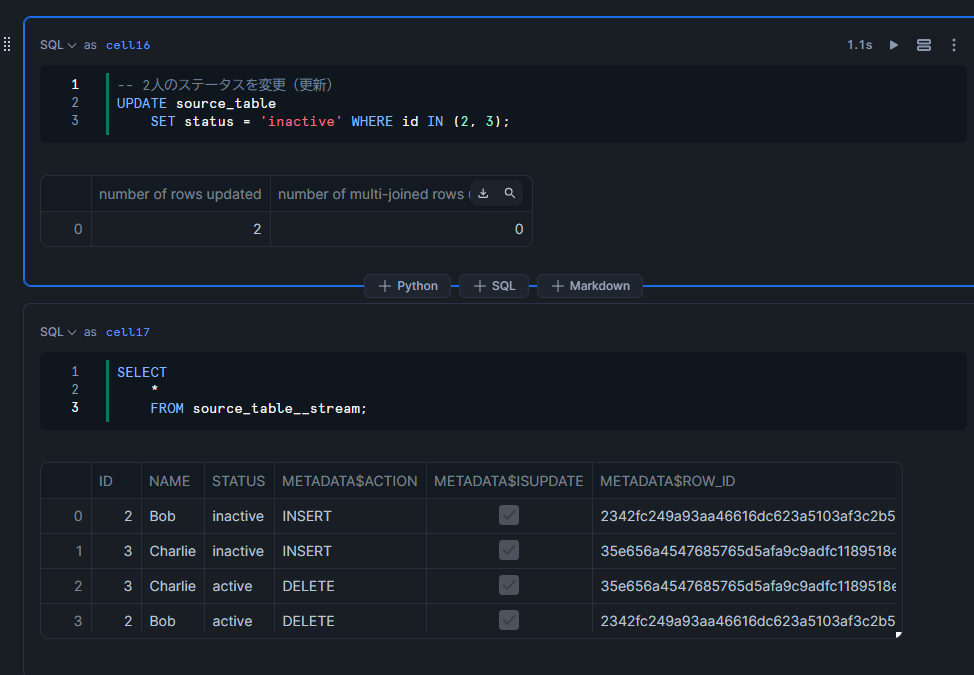The width and height of the screenshot is (974, 675).
Task: Open cell16 more options menu
Action: [954, 45]
